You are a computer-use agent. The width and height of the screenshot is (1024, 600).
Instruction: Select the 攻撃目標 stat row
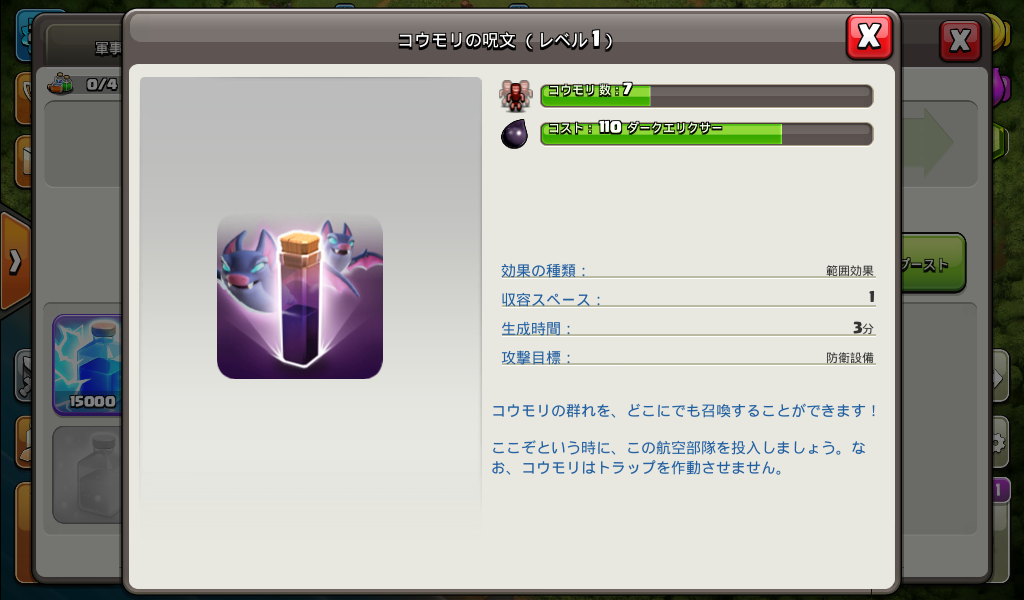tap(688, 357)
